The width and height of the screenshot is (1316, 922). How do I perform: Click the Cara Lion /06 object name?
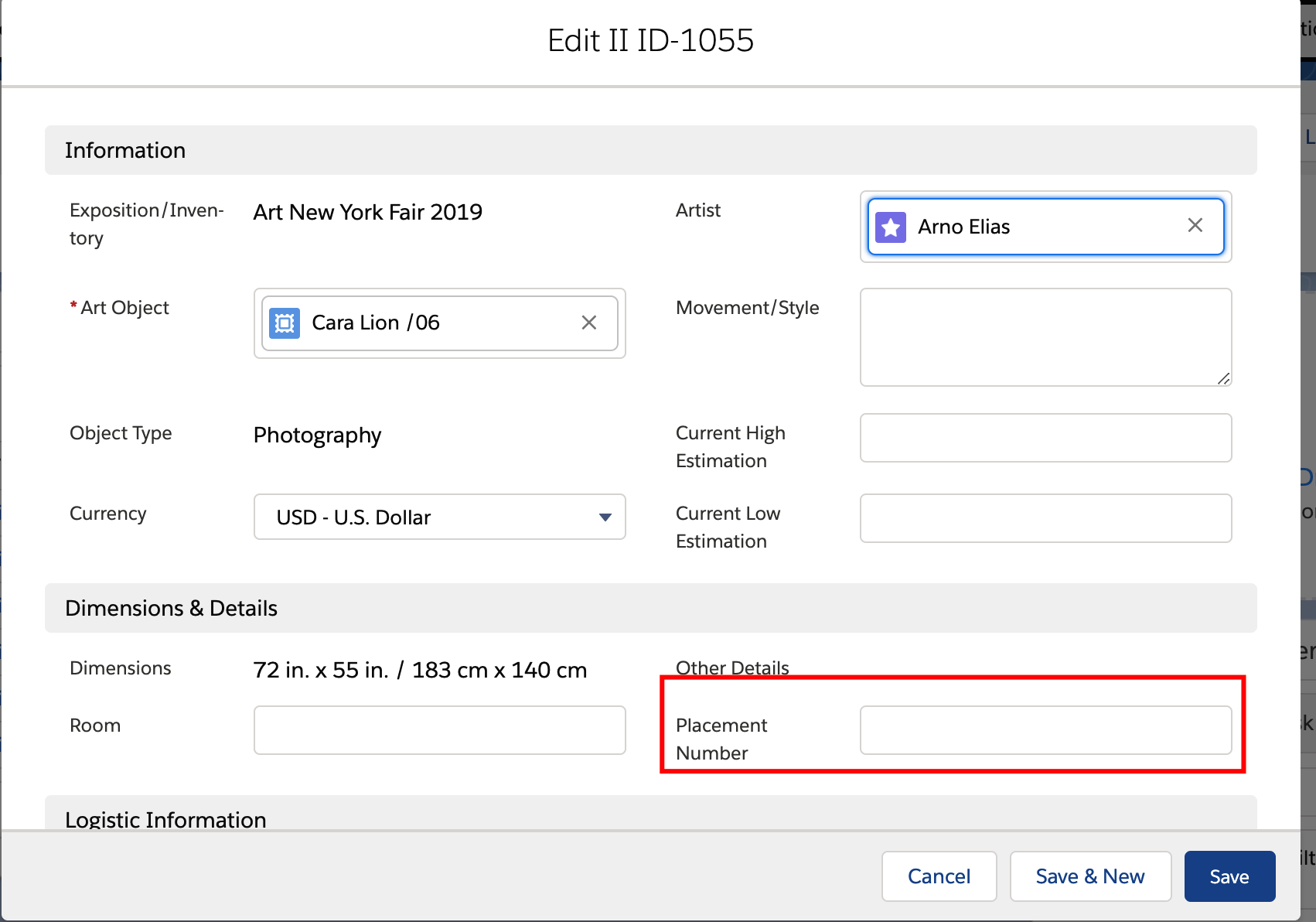point(376,323)
